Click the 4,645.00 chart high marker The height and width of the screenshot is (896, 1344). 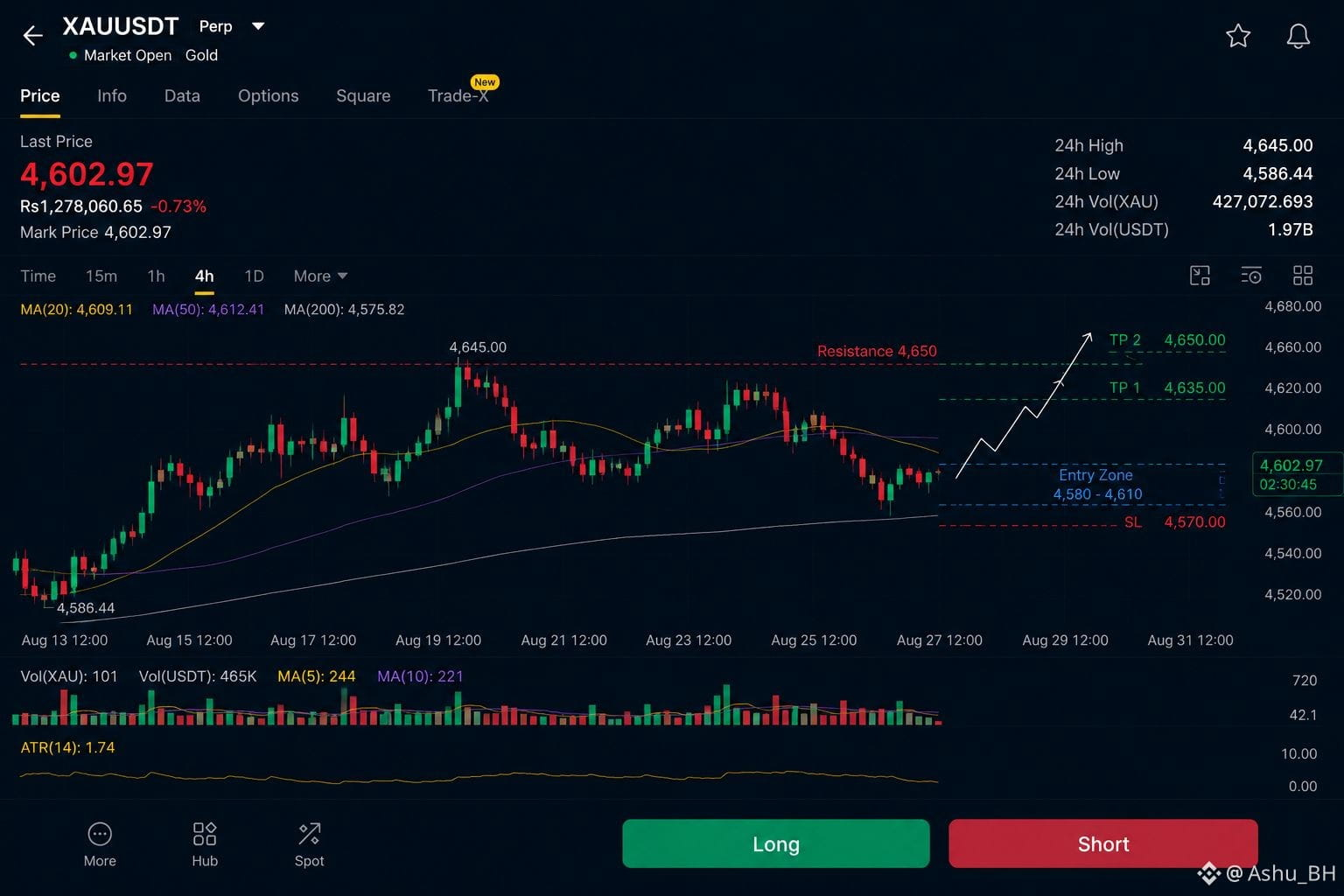pyautogui.click(x=478, y=347)
